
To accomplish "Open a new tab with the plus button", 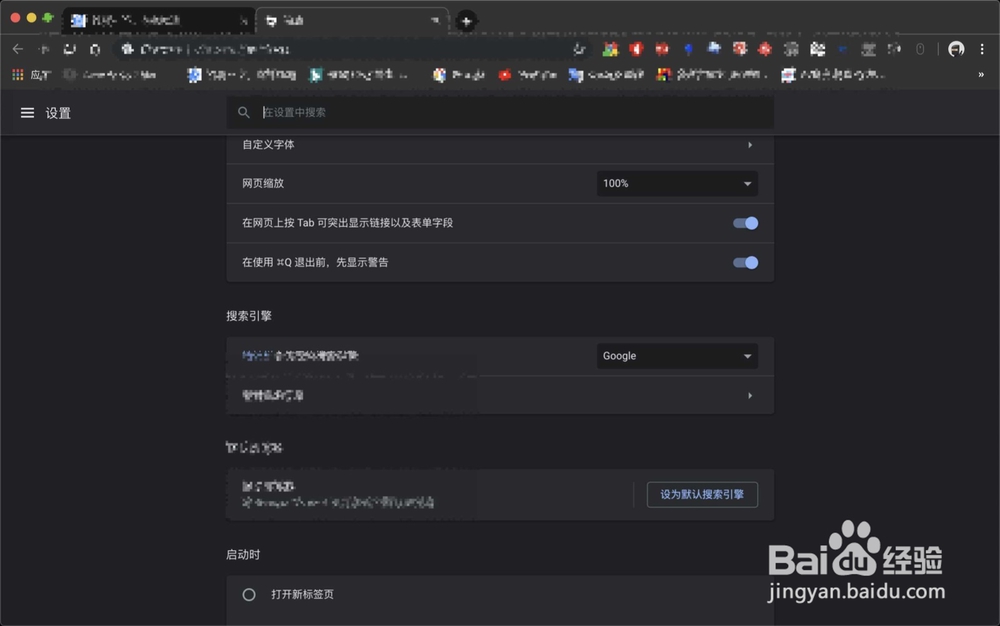I will (x=466, y=21).
